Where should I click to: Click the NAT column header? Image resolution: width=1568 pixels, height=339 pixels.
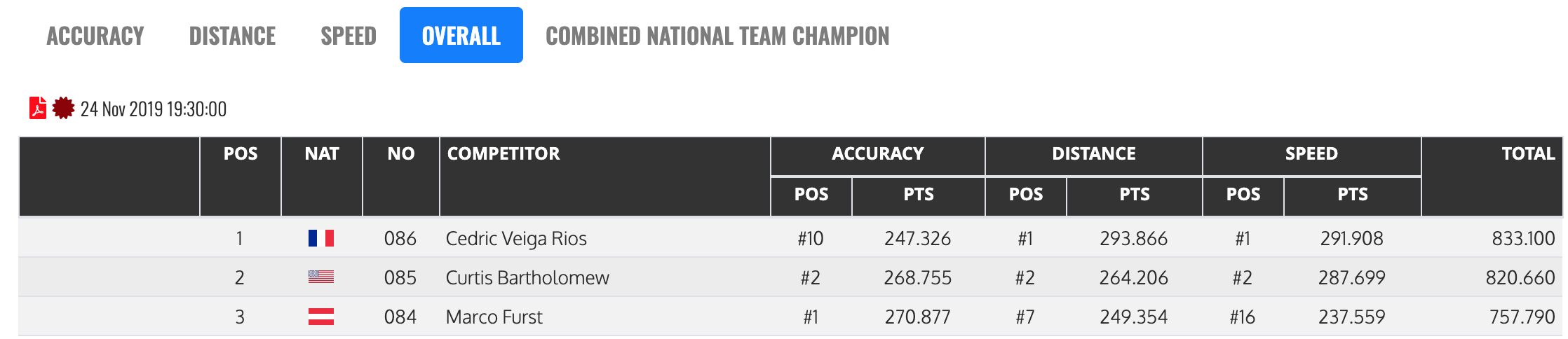[322, 154]
